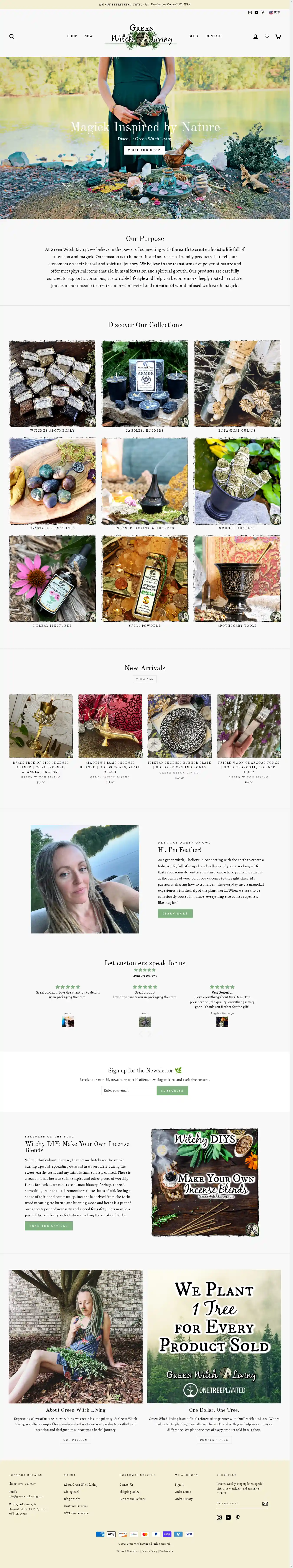The height and width of the screenshot is (1568, 293).
Task: Go to the CONTACT menu item
Action: [214, 36]
